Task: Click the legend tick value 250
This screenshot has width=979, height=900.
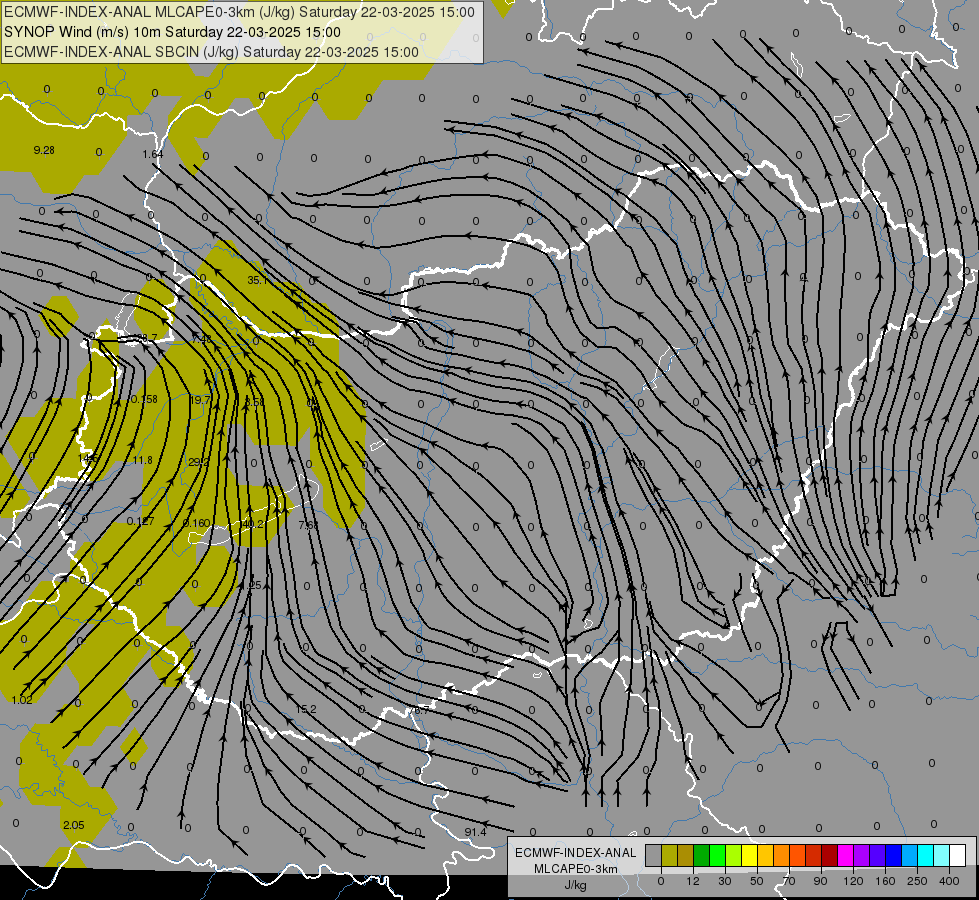Action: [x=917, y=881]
